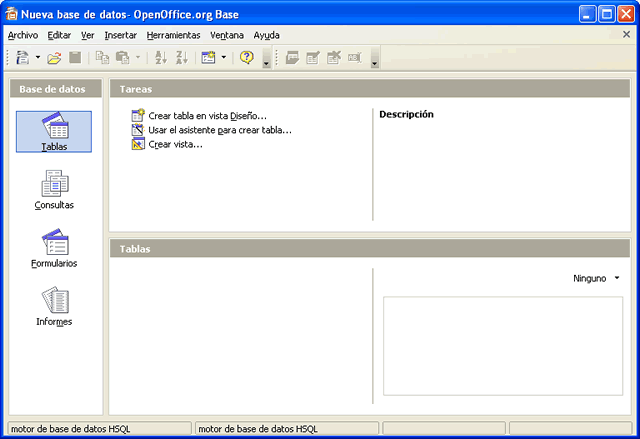
Task: Close the document with the menu bar X
Action: click(x=627, y=34)
